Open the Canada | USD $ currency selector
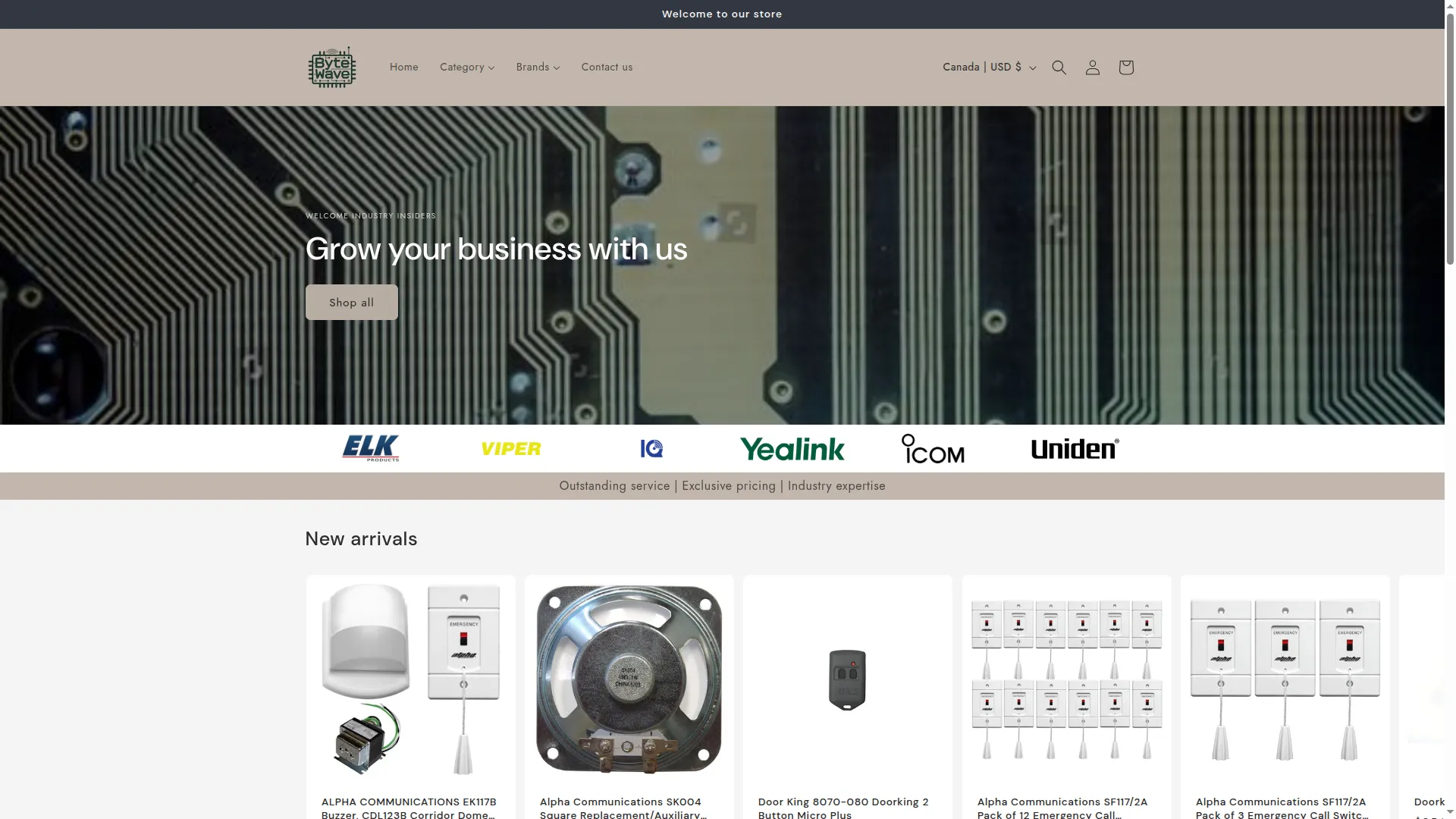 [989, 67]
